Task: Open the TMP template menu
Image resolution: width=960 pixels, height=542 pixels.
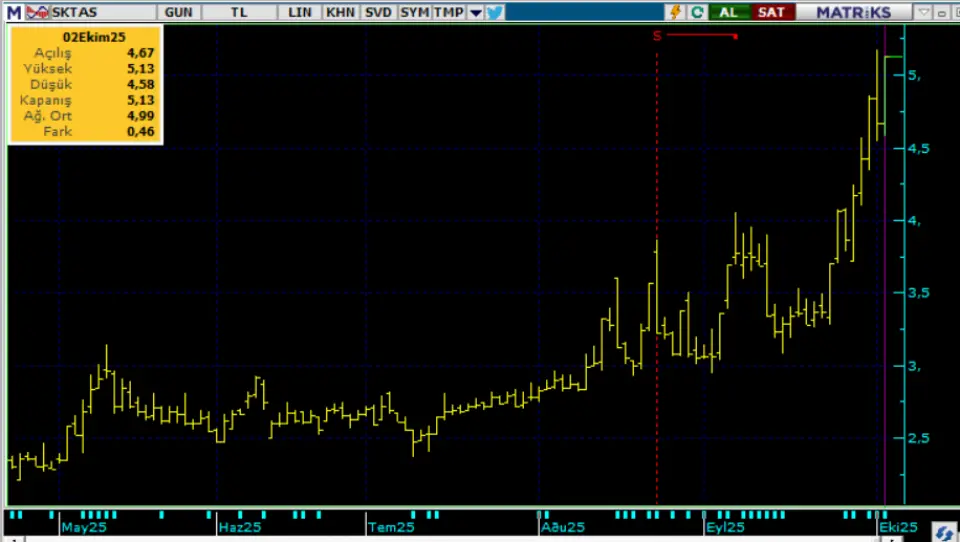Action: [448, 13]
